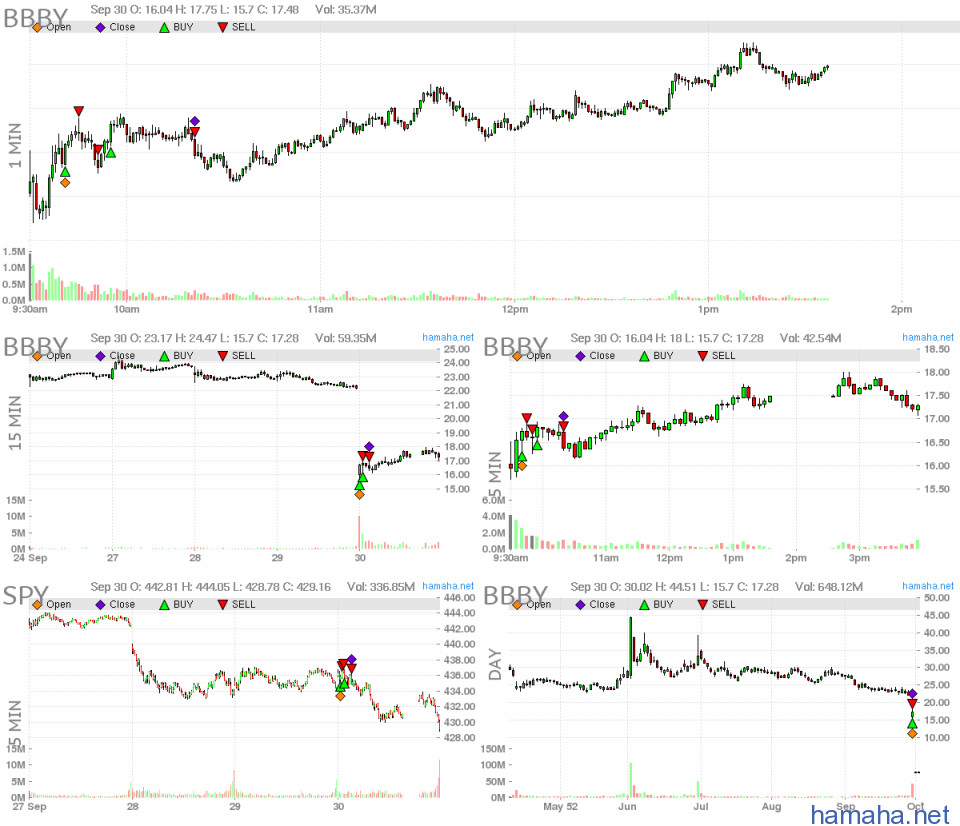The width and height of the screenshot is (960, 826).
Task: Choose the Close legend diamond in the BBBY DAY chart
Action: [x=580, y=604]
